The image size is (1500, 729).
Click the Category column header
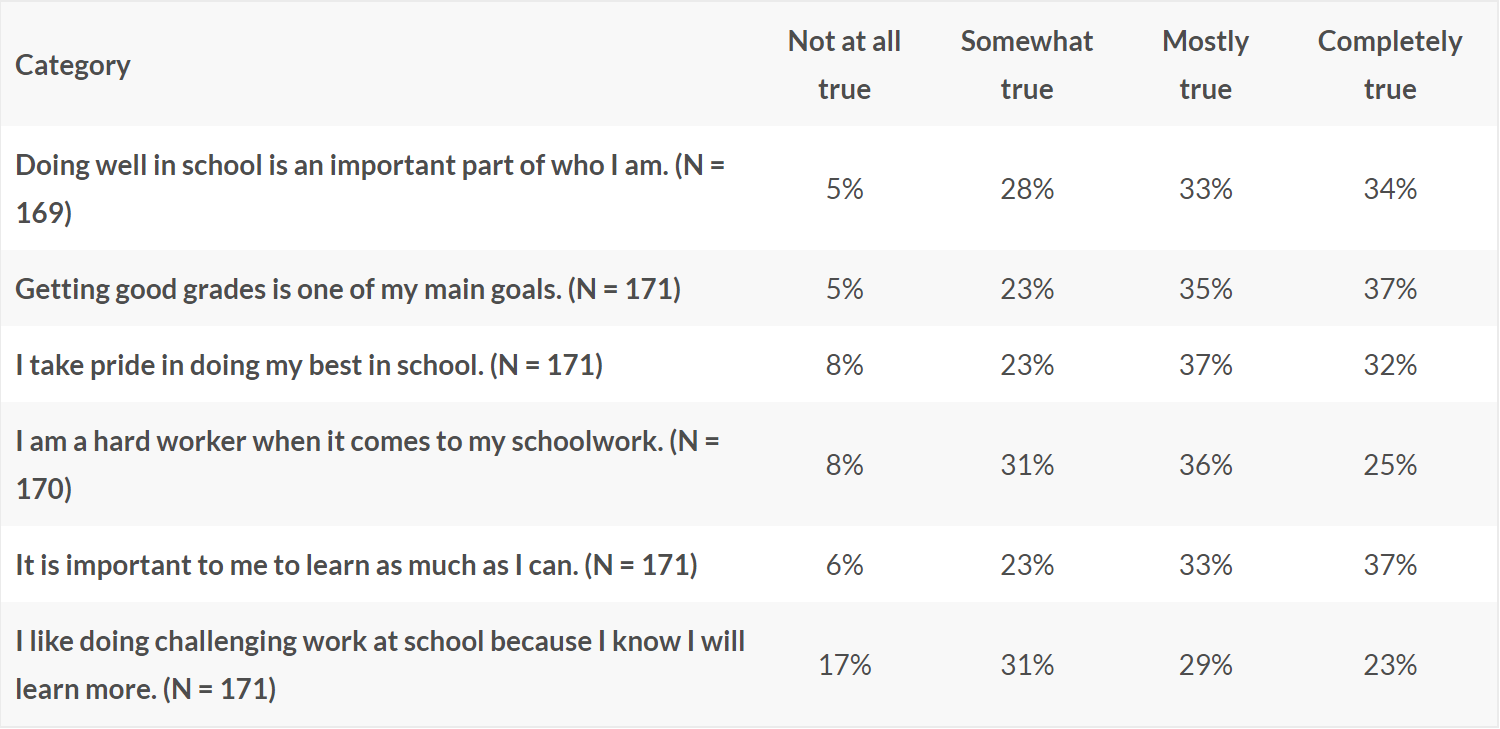point(73,65)
